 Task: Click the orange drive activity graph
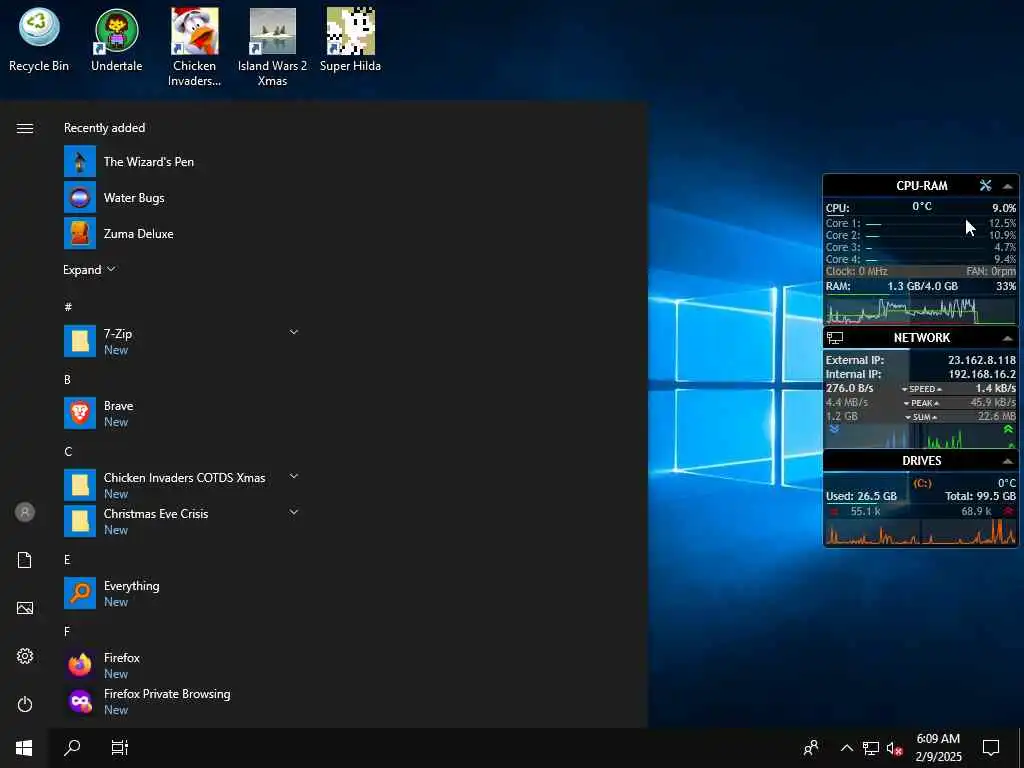[x=921, y=532]
